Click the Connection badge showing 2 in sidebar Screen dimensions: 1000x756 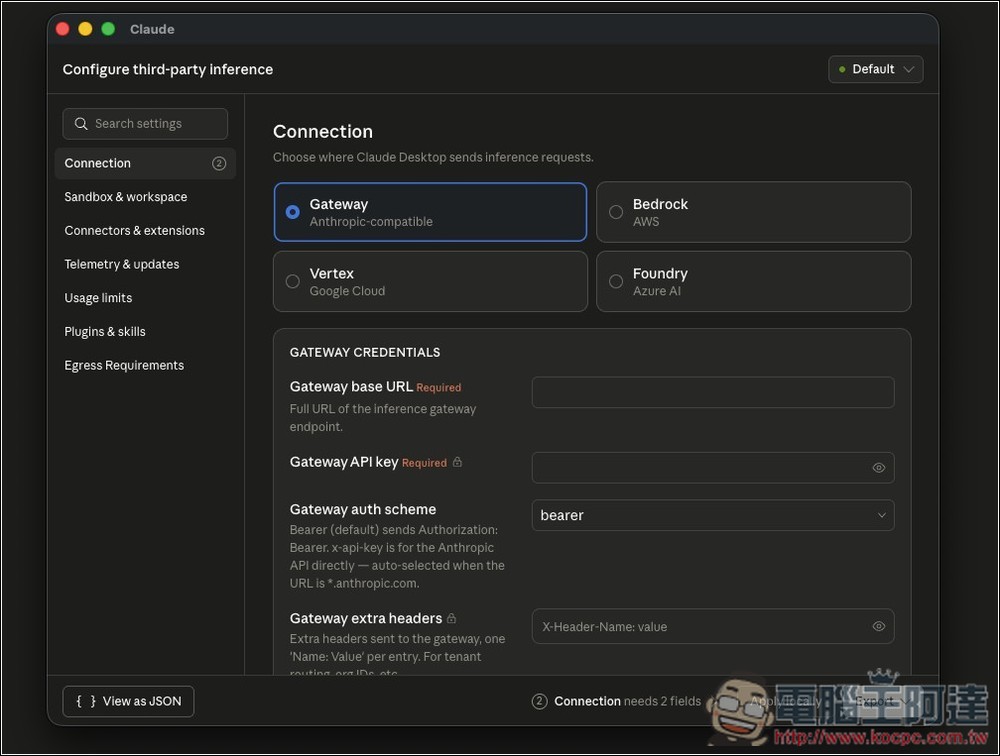pos(219,164)
